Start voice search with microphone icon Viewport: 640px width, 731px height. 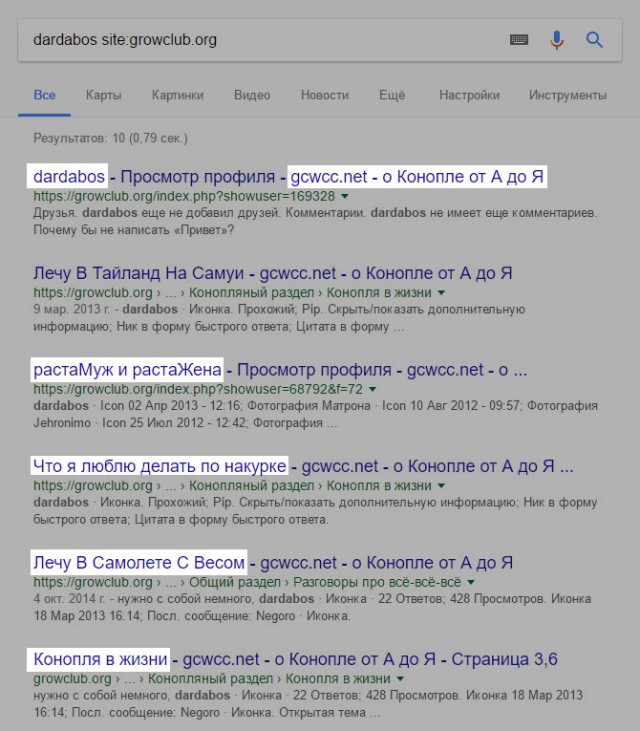557,40
